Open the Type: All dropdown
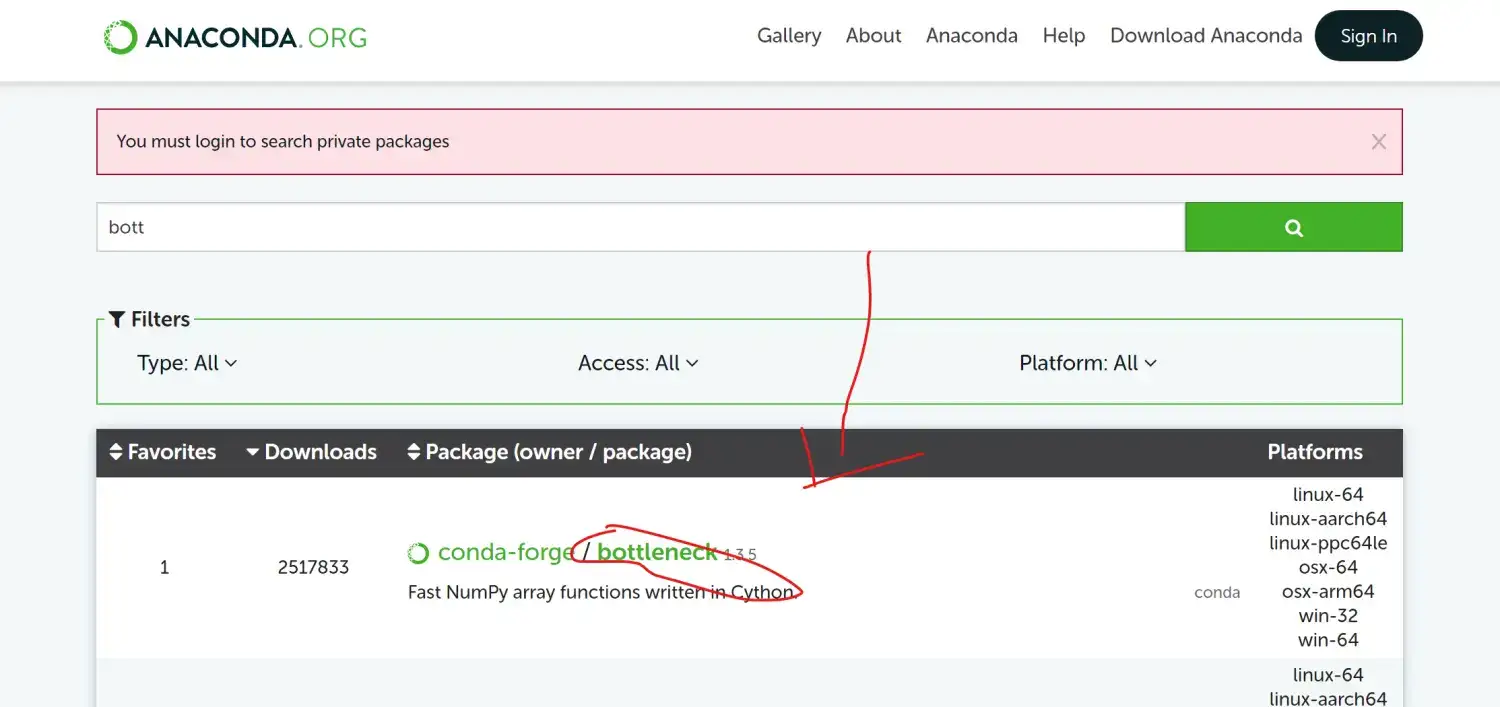This screenshot has width=1500, height=707. tap(187, 363)
